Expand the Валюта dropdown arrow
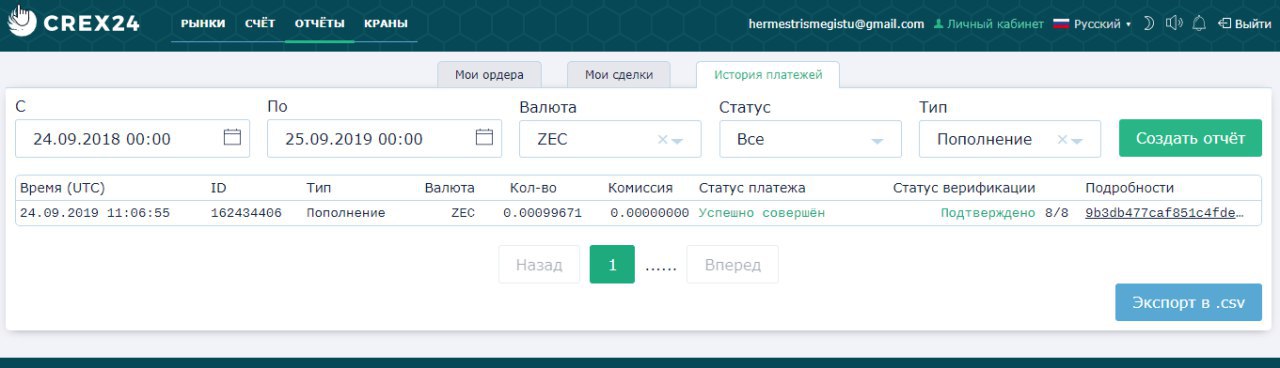1280x368 pixels. (x=677, y=141)
